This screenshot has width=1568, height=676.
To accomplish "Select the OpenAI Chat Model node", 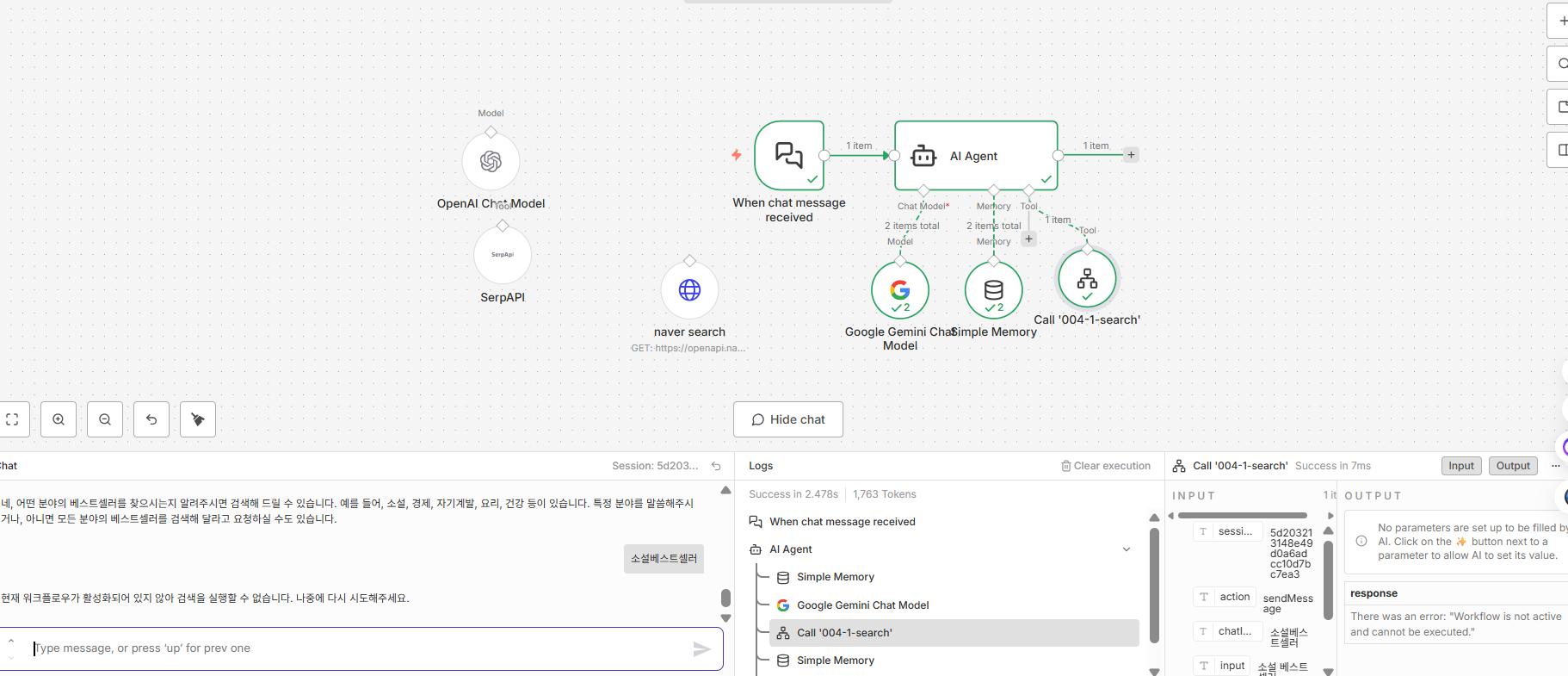I will point(491,161).
